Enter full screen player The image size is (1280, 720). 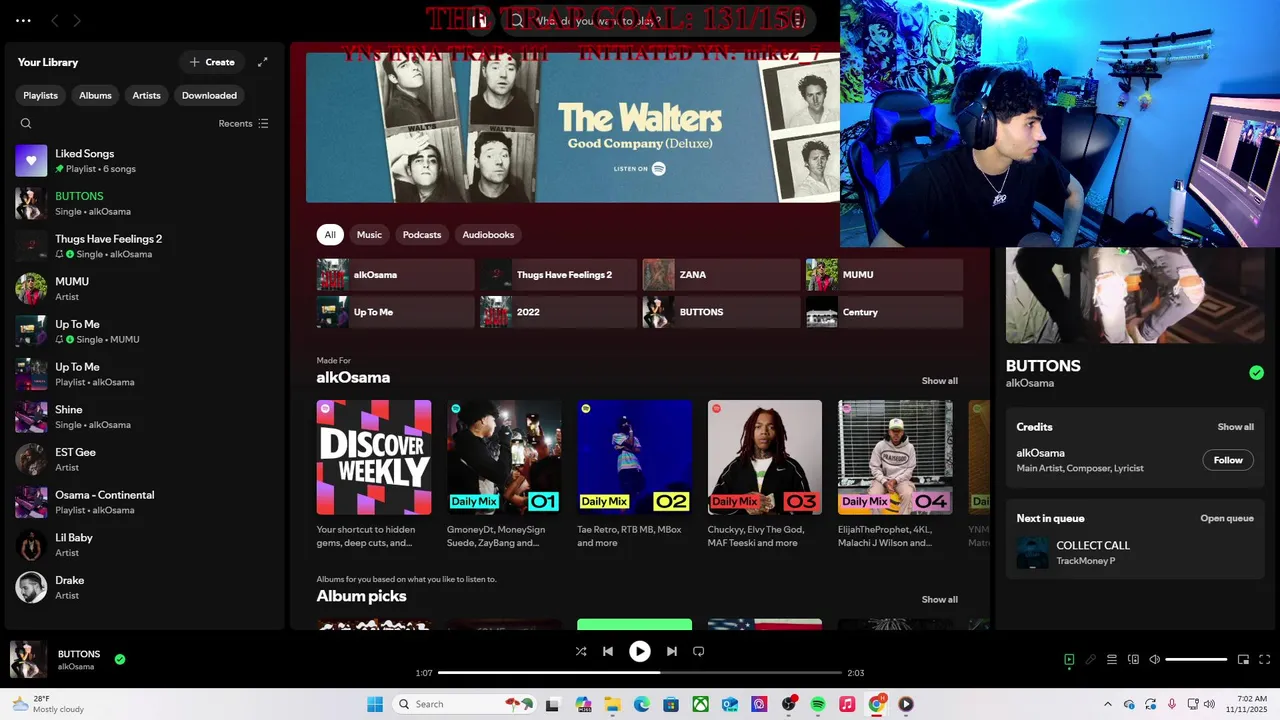[x=1264, y=659]
